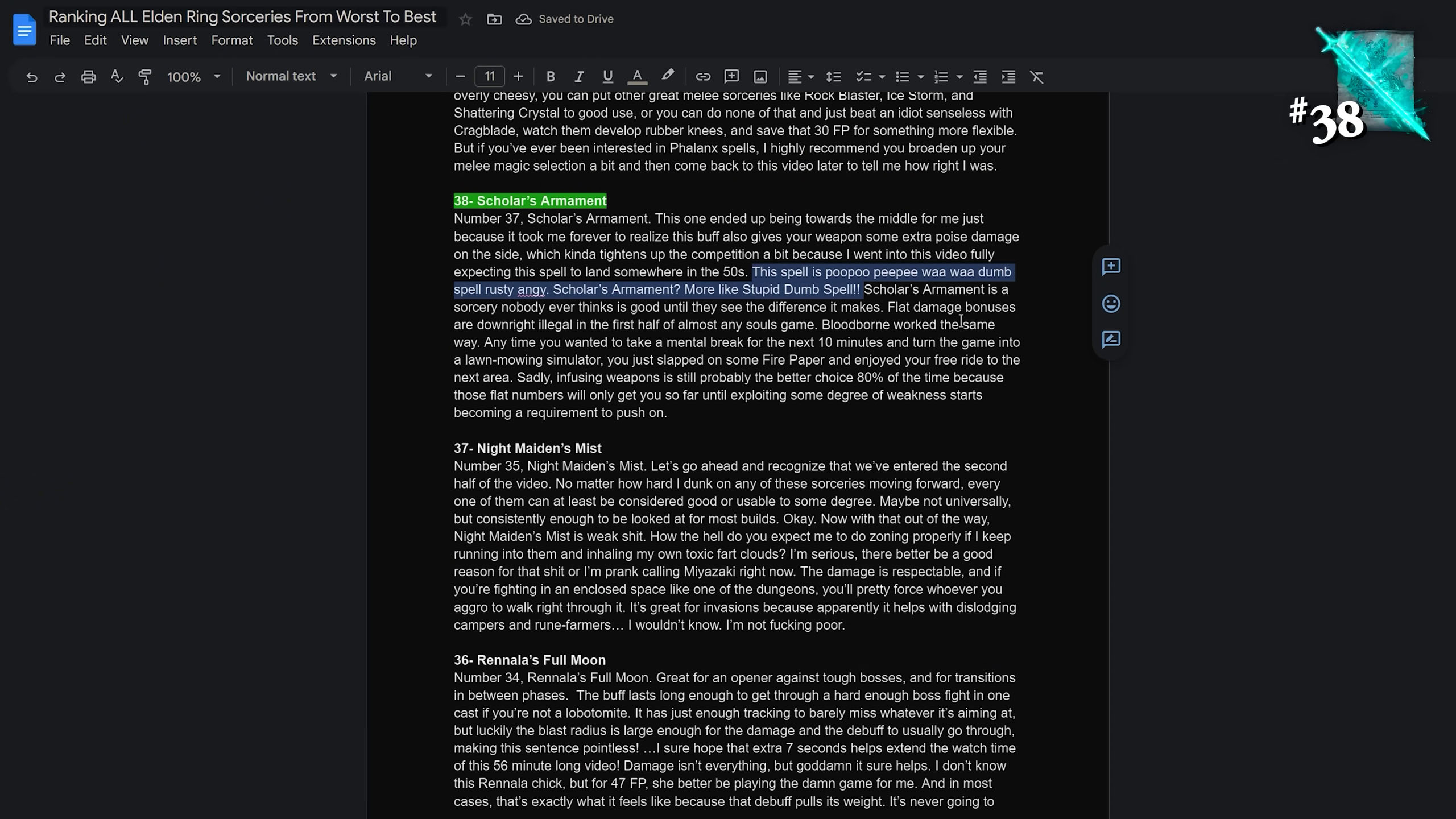
Task: Click the Insert link icon
Action: point(703,77)
